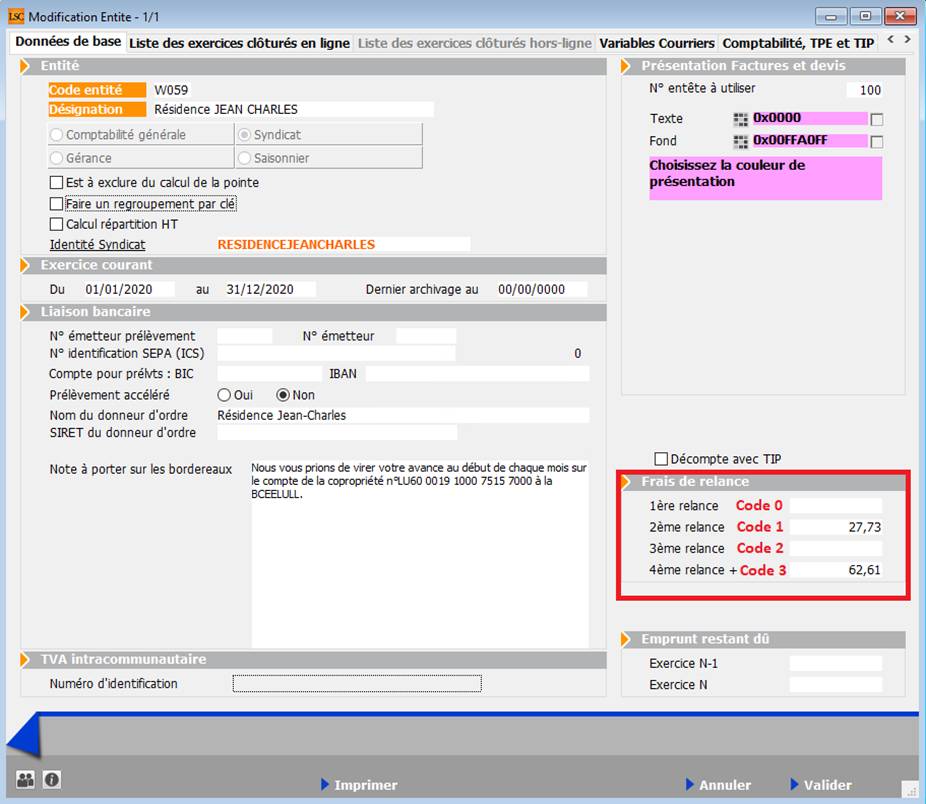Viewport: 926px width, 804px height.
Task: Click the pink 'Choisissez la couleur' preview
Action: point(765,178)
